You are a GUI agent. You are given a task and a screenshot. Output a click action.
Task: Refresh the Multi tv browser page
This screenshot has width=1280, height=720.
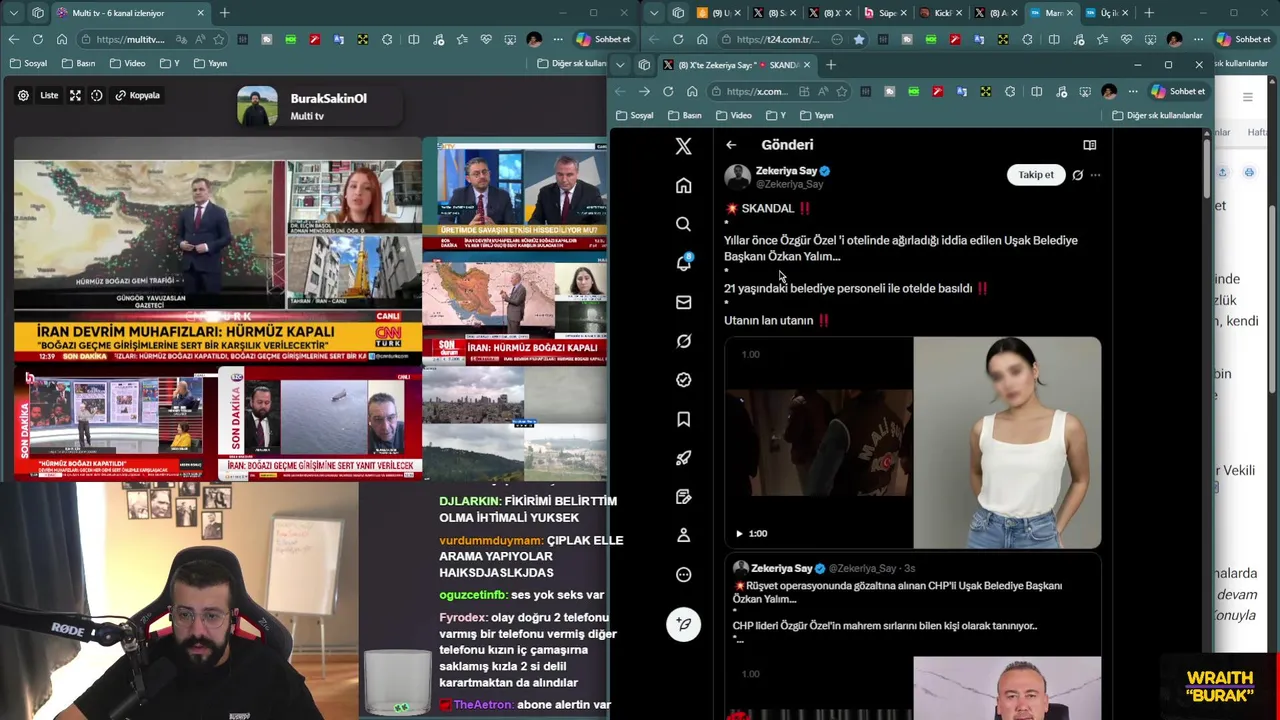click(x=37, y=39)
